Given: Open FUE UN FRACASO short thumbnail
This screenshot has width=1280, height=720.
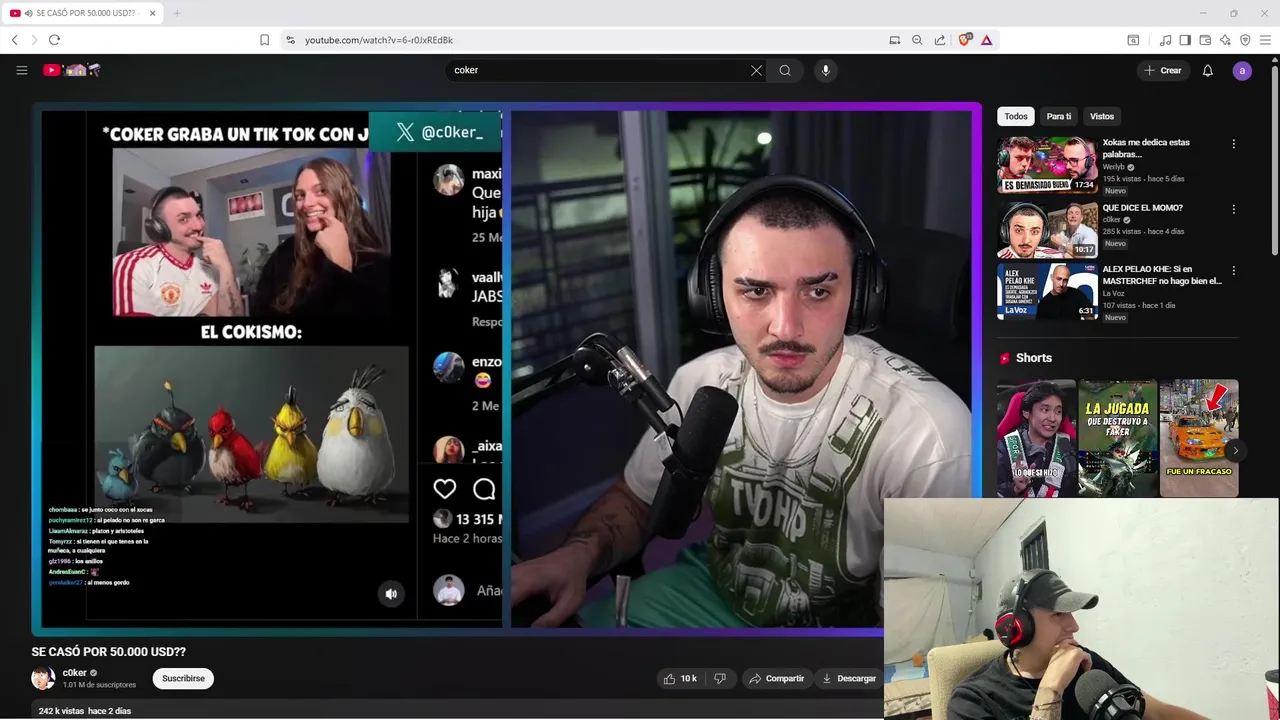Looking at the screenshot, I should click(x=1199, y=438).
